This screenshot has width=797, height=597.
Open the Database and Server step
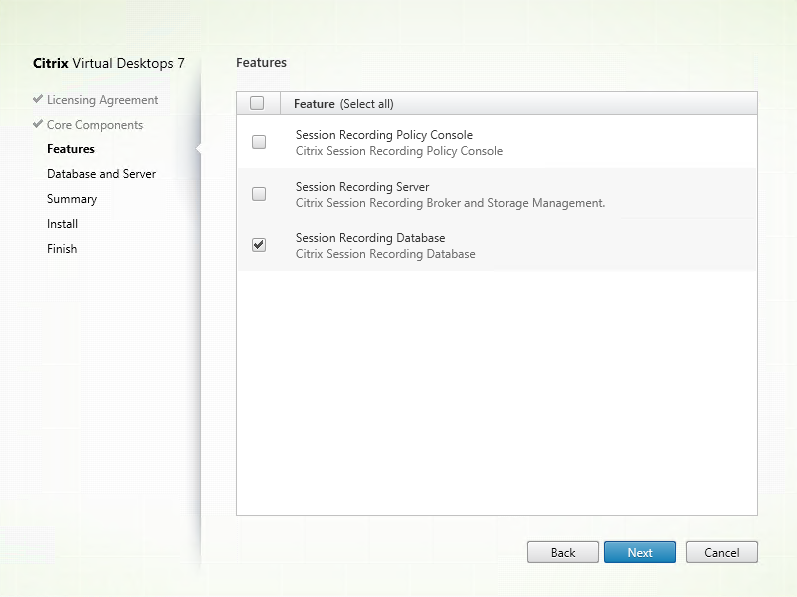click(x=101, y=174)
